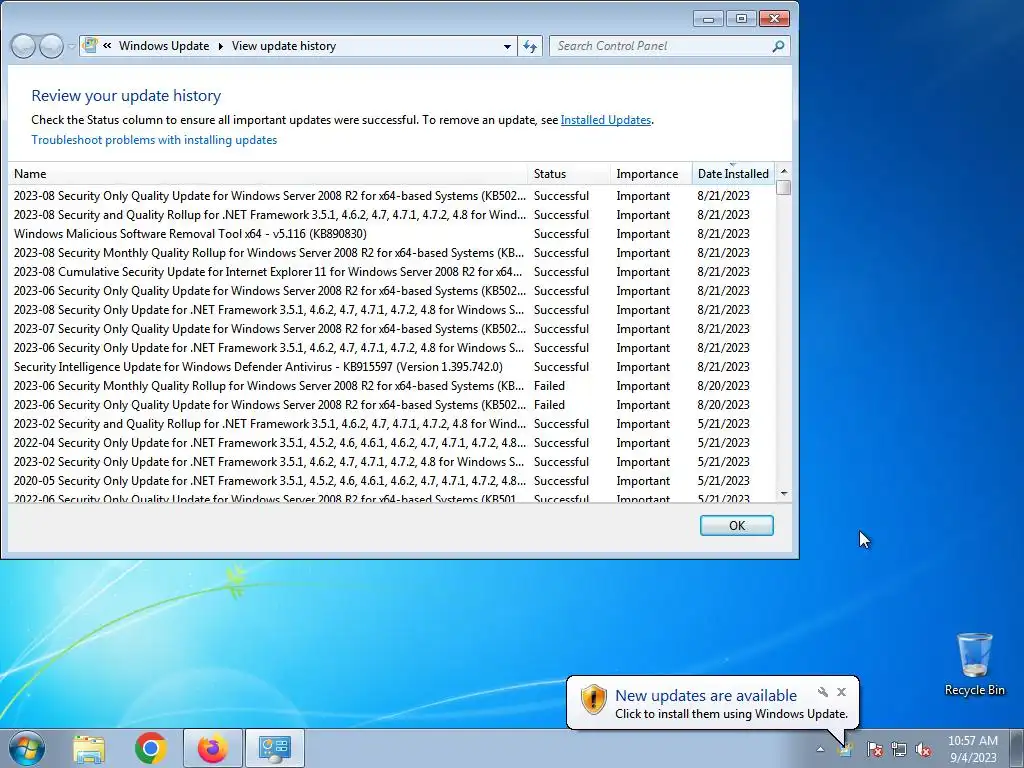This screenshot has height=768, width=1024.
Task: Sort by the Date Installed column header
Action: click(733, 174)
